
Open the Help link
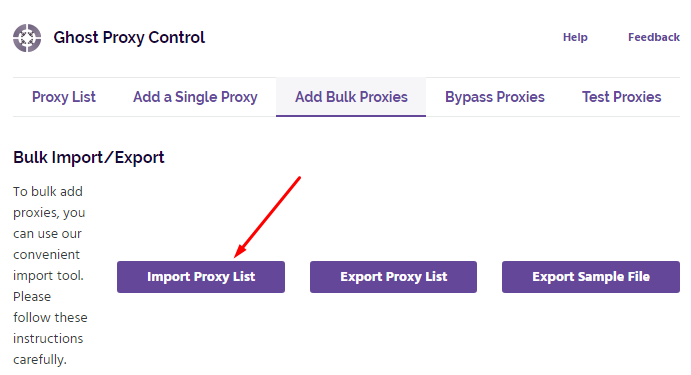click(575, 37)
